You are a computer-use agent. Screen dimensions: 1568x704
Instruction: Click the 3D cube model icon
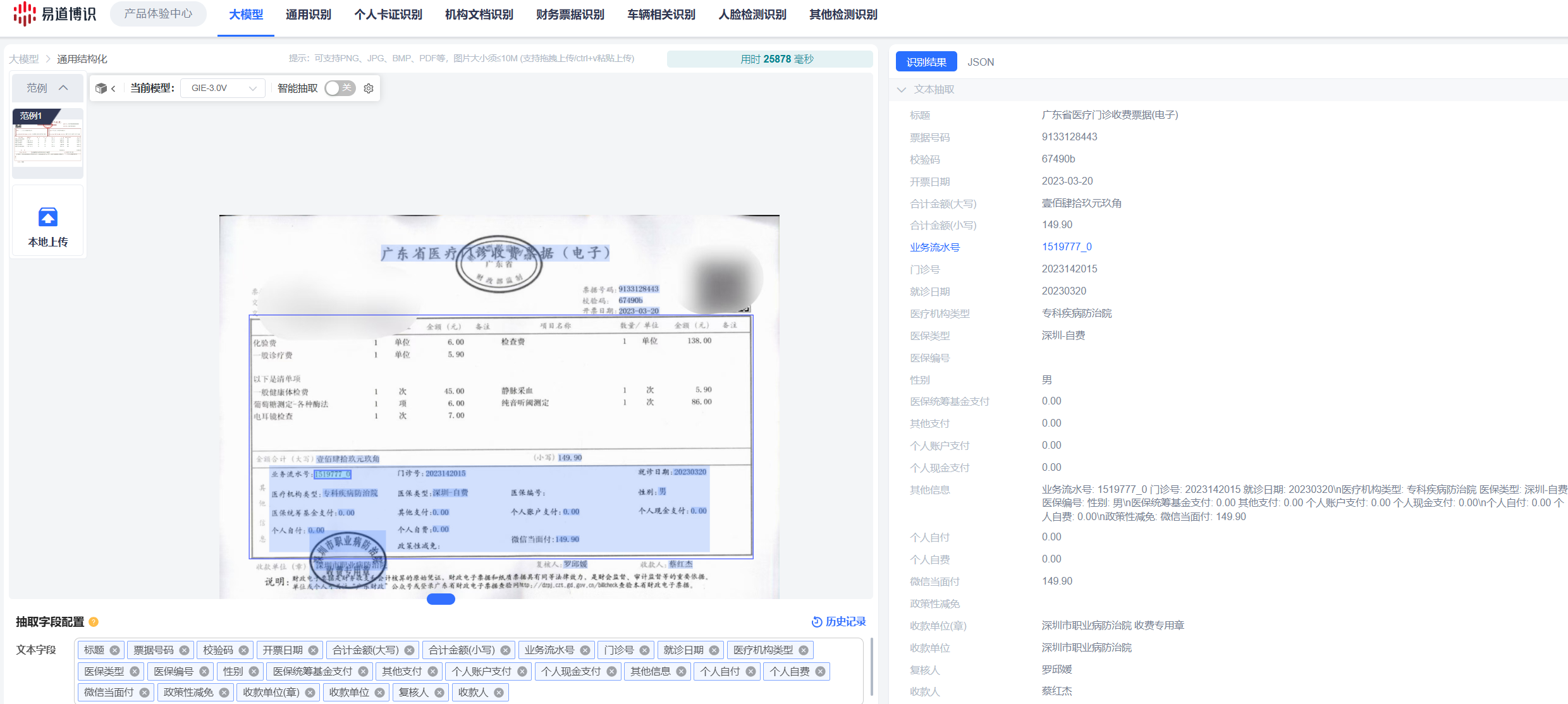(x=101, y=88)
